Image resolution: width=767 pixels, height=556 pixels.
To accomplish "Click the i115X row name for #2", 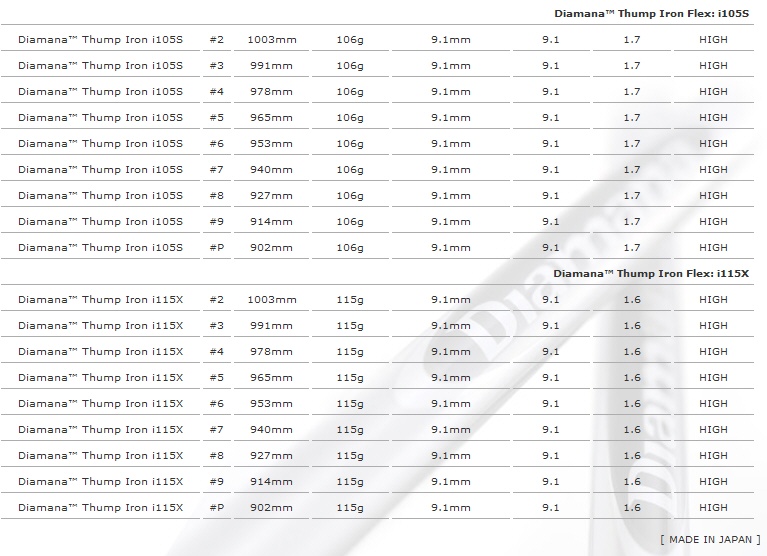I will [x=100, y=300].
